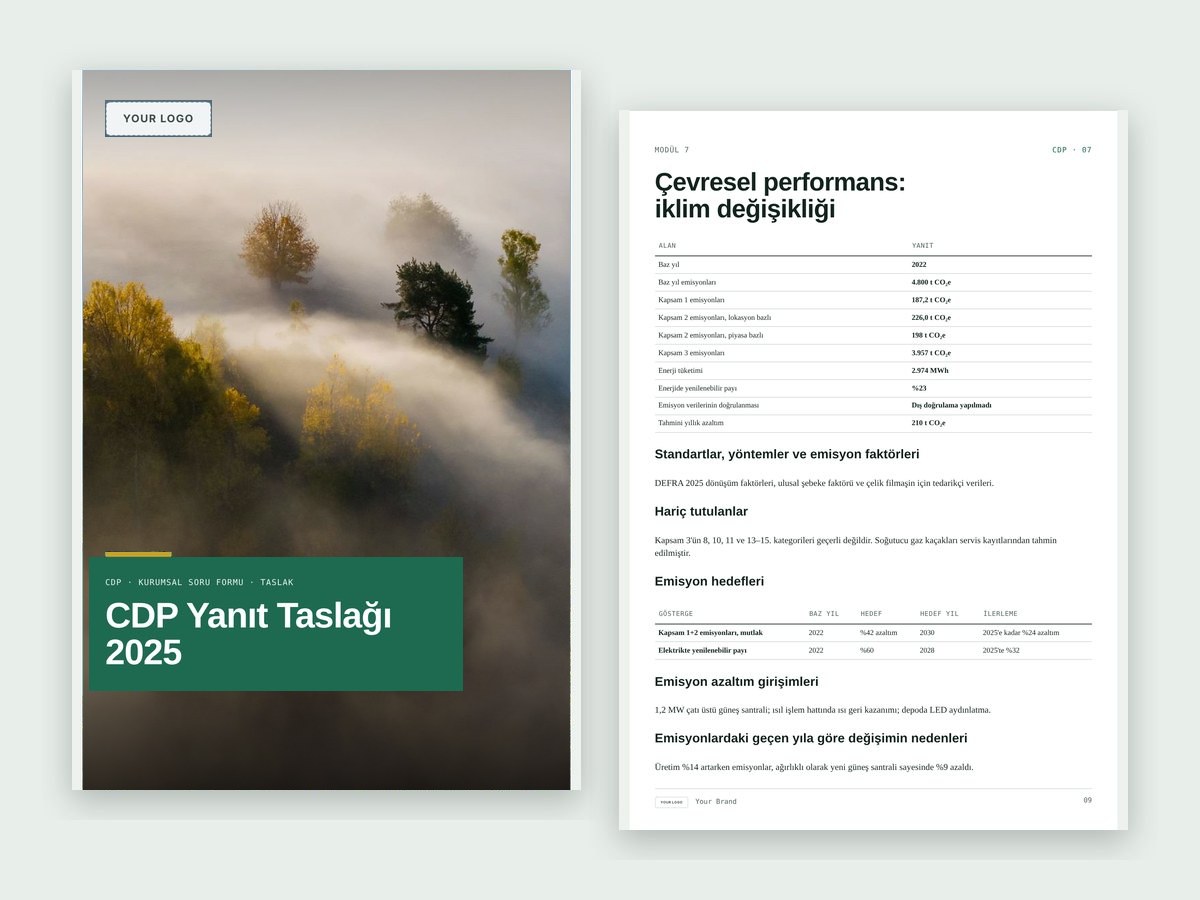Select the foggy forest cover photo

(326, 430)
